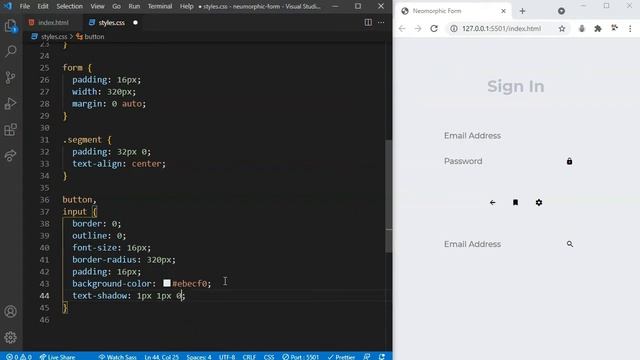Click line number 44 in the editor gutter
The image size is (640, 360).
(44, 296)
